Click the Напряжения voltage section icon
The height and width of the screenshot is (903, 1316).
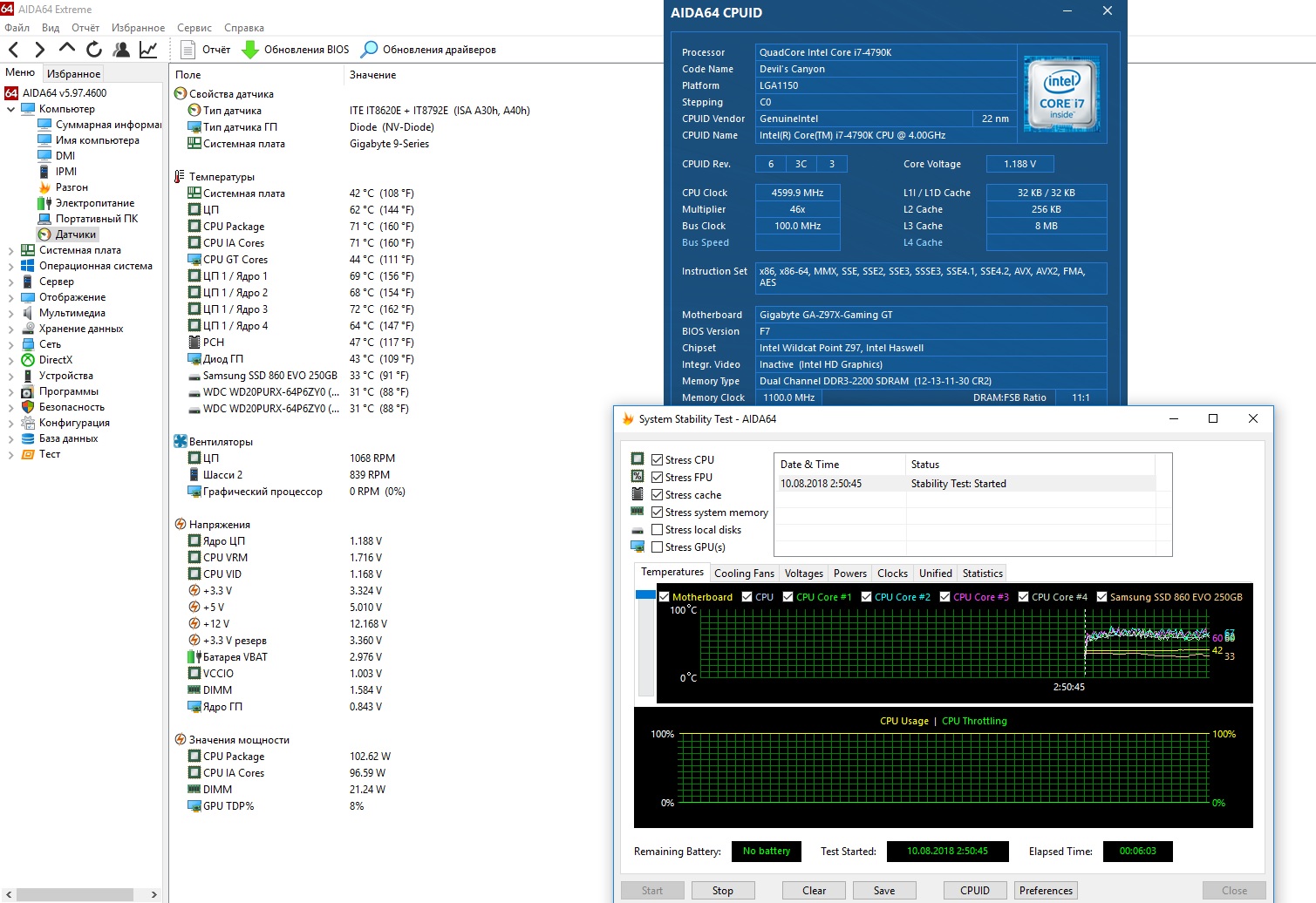181,525
